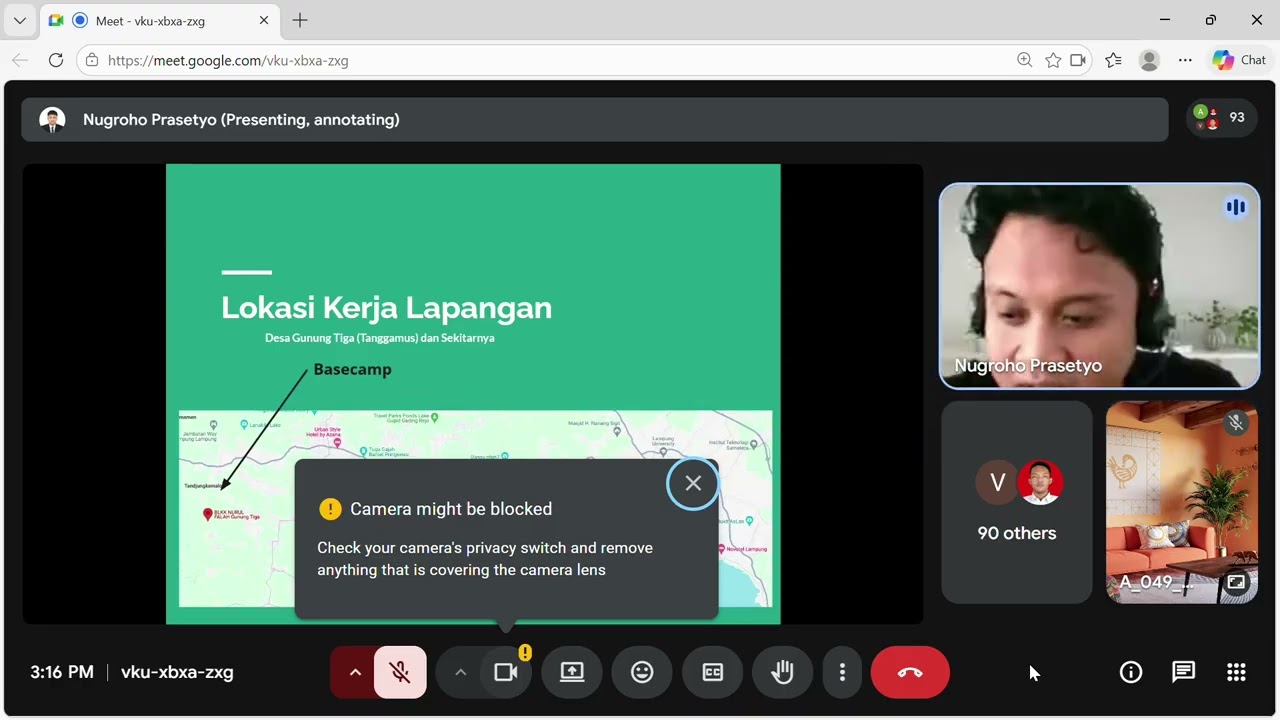The image size is (1280, 720).
Task: Open favorites list icon
Action: coord(1114,60)
